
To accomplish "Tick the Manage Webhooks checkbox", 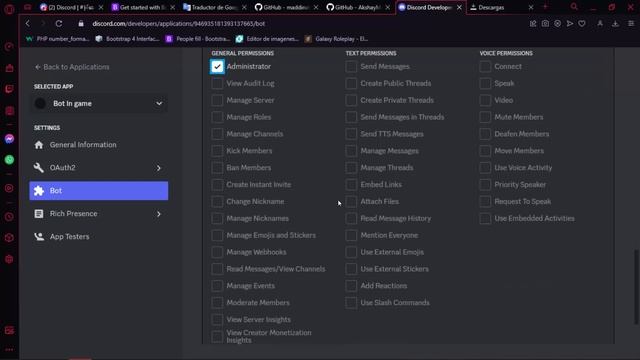I will [217, 252].
